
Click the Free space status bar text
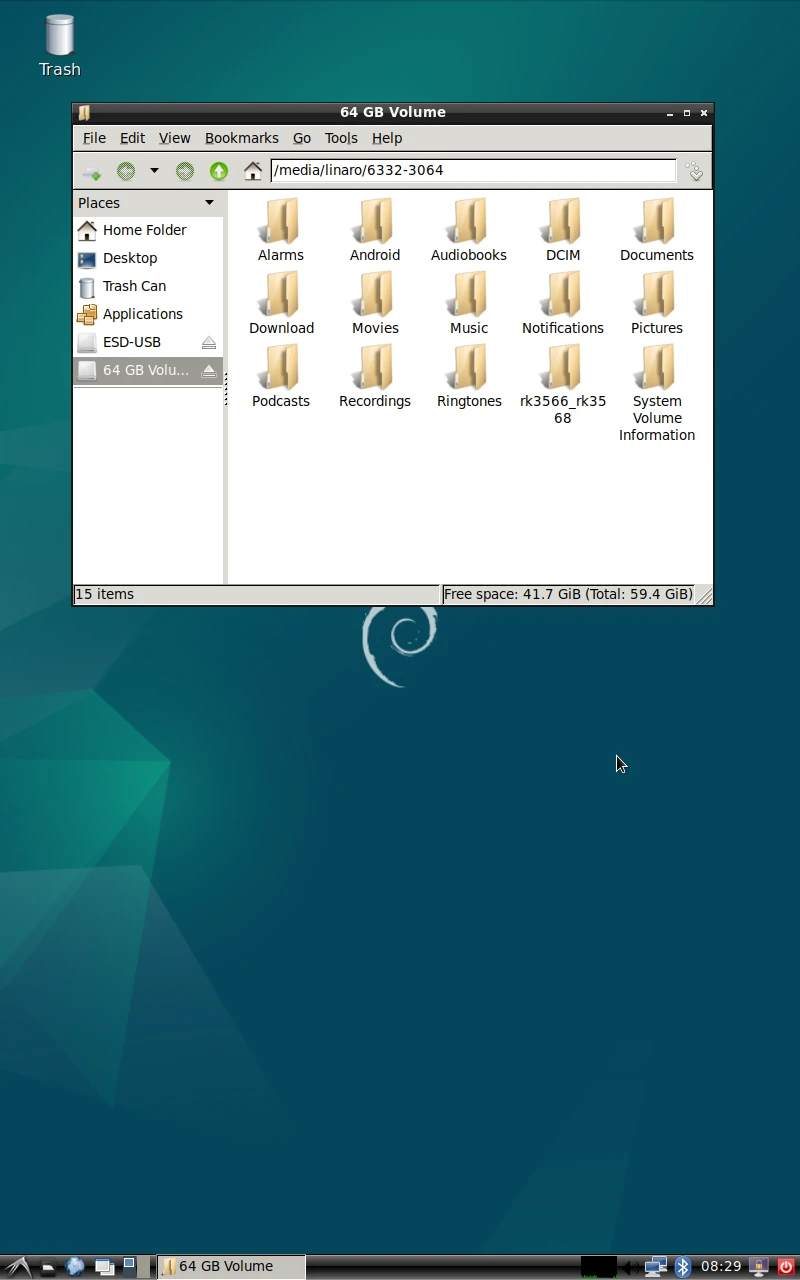click(x=568, y=594)
